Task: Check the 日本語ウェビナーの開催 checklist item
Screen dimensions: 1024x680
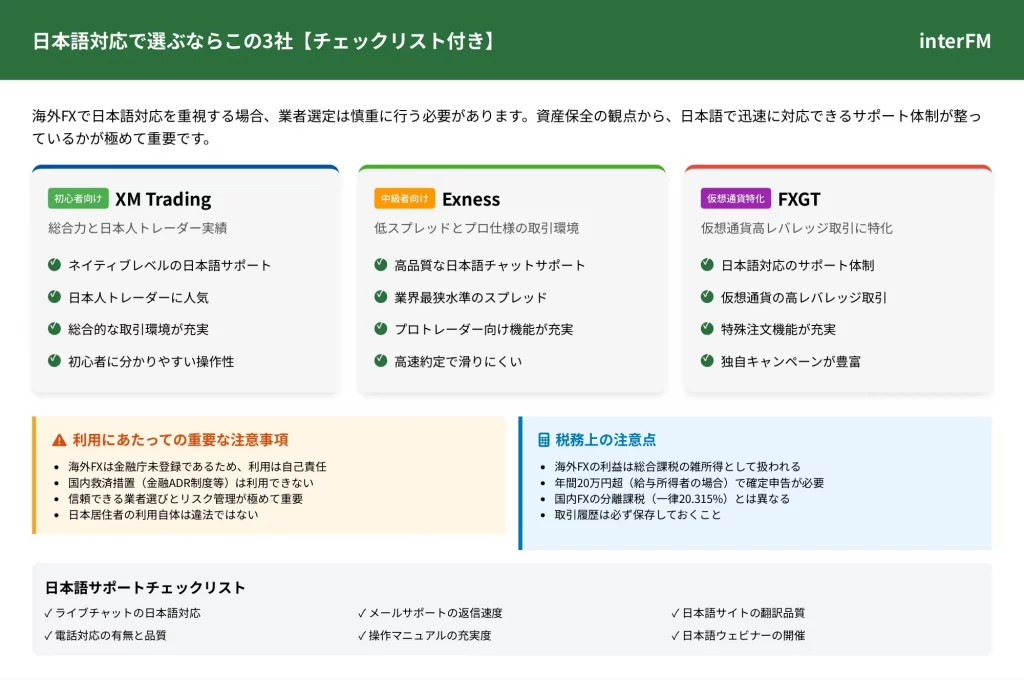Action: coord(737,635)
